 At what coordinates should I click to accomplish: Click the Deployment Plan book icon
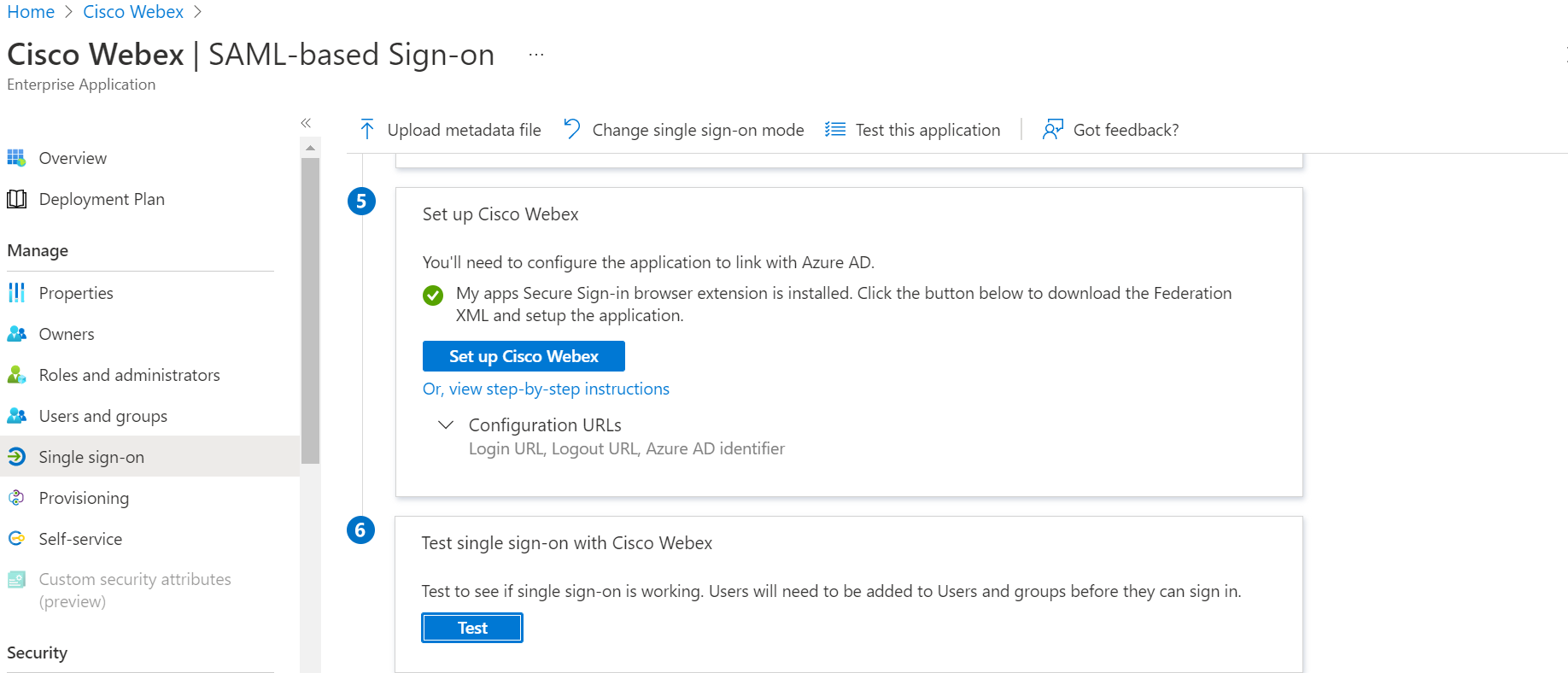16,199
